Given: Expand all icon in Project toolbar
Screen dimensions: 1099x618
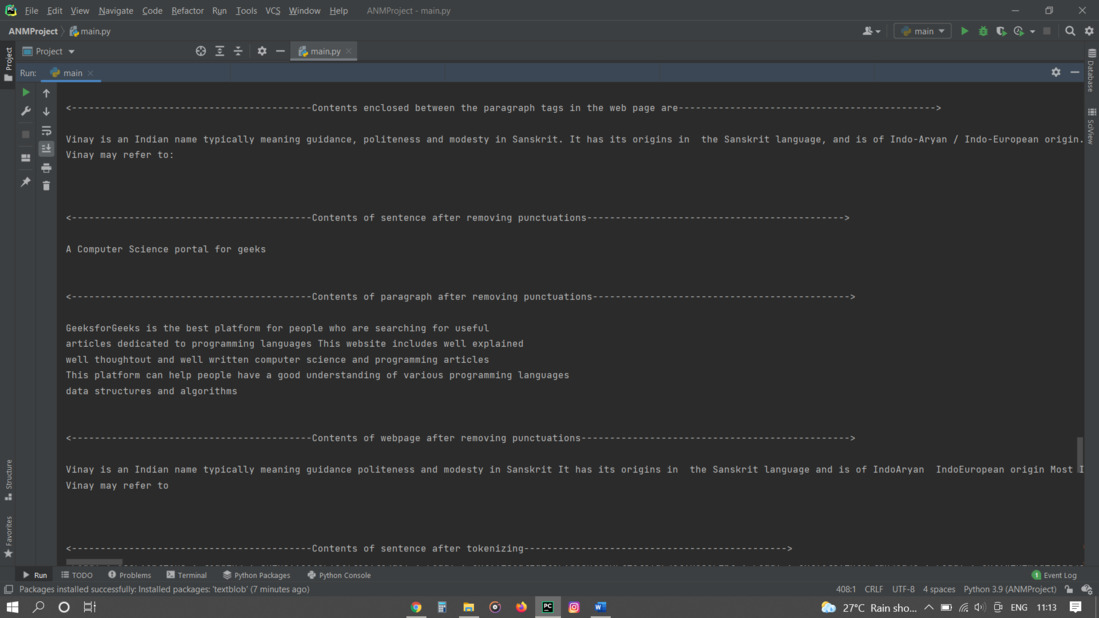Looking at the screenshot, I should click(219, 51).
